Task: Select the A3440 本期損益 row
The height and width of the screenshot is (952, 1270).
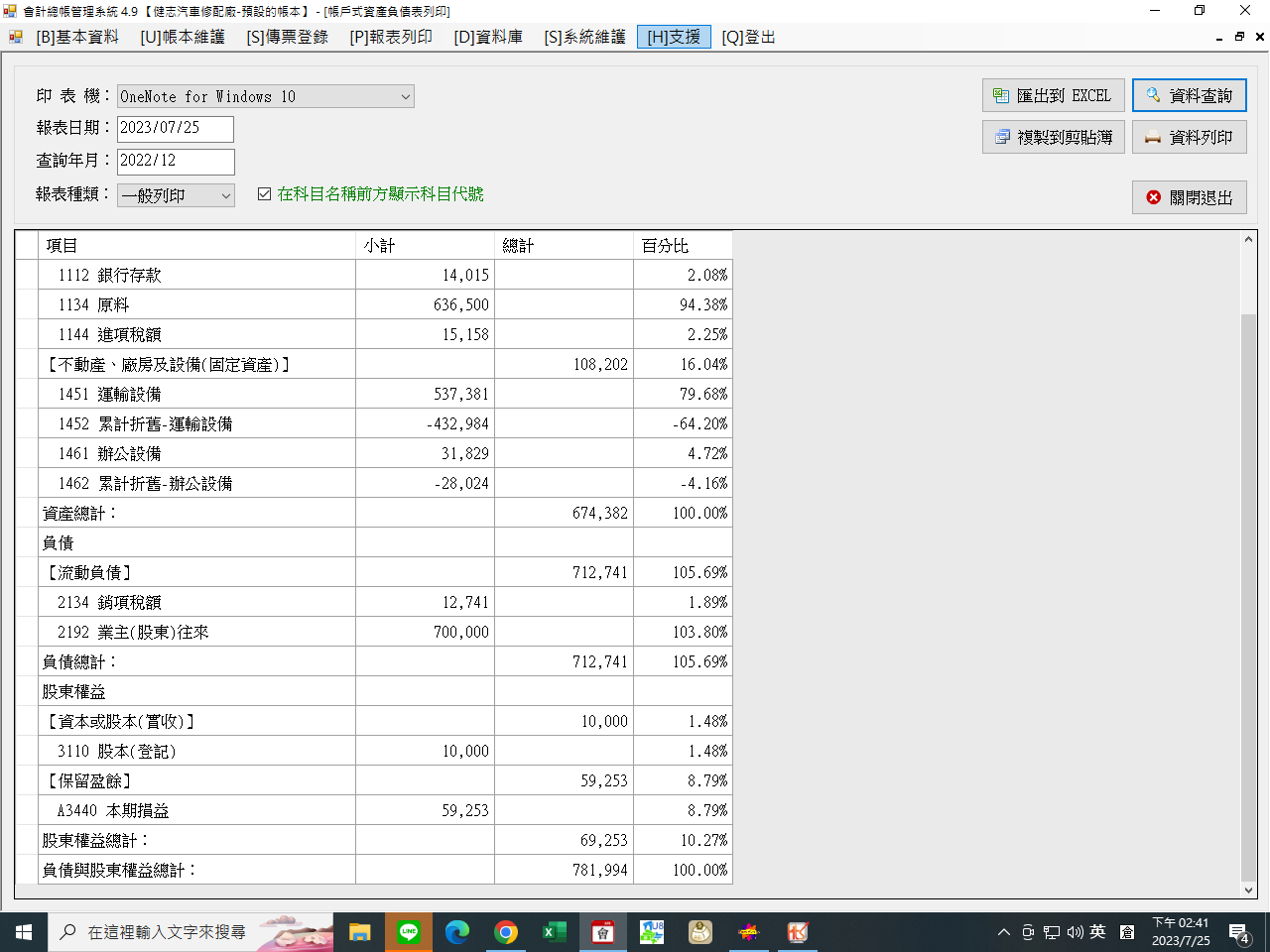Action: (375, 810)
